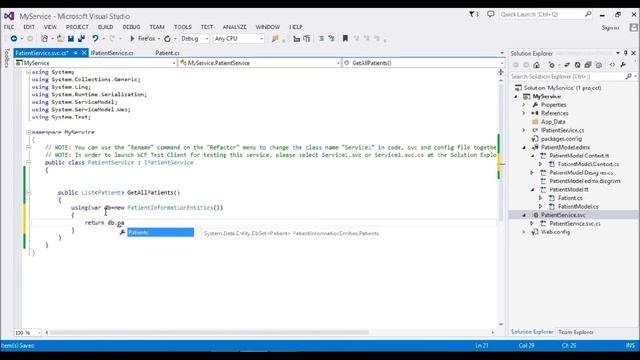Open the MyService.PatientService type dropdown
Image resolution: width=640 pixels, height=360 pixels.
coord(260,63)
